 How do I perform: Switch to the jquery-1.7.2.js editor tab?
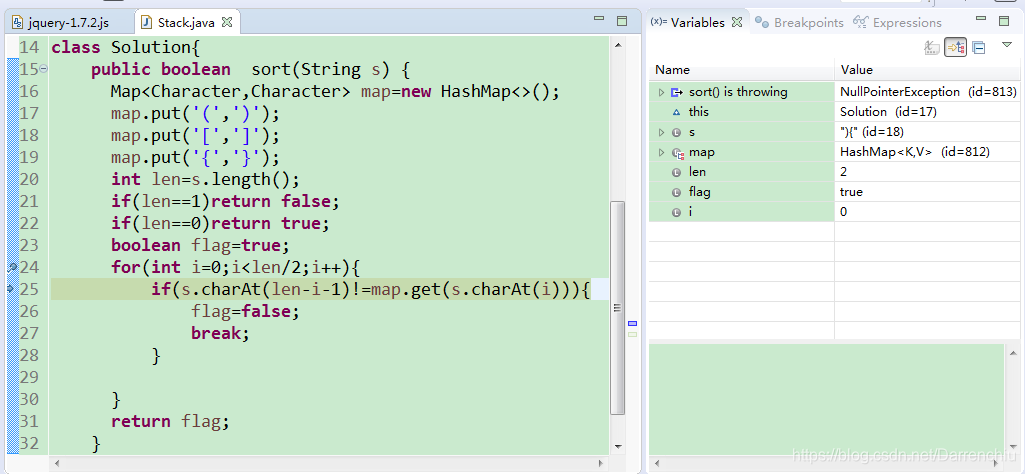pos(61,23)
